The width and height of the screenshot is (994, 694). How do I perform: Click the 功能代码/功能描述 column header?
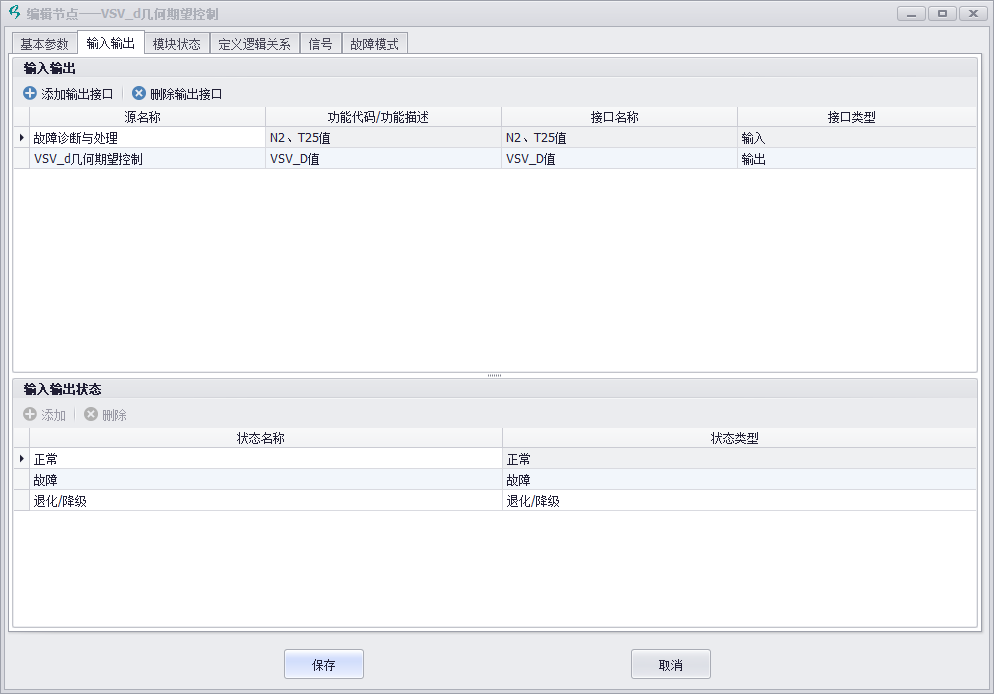point(384,117)
